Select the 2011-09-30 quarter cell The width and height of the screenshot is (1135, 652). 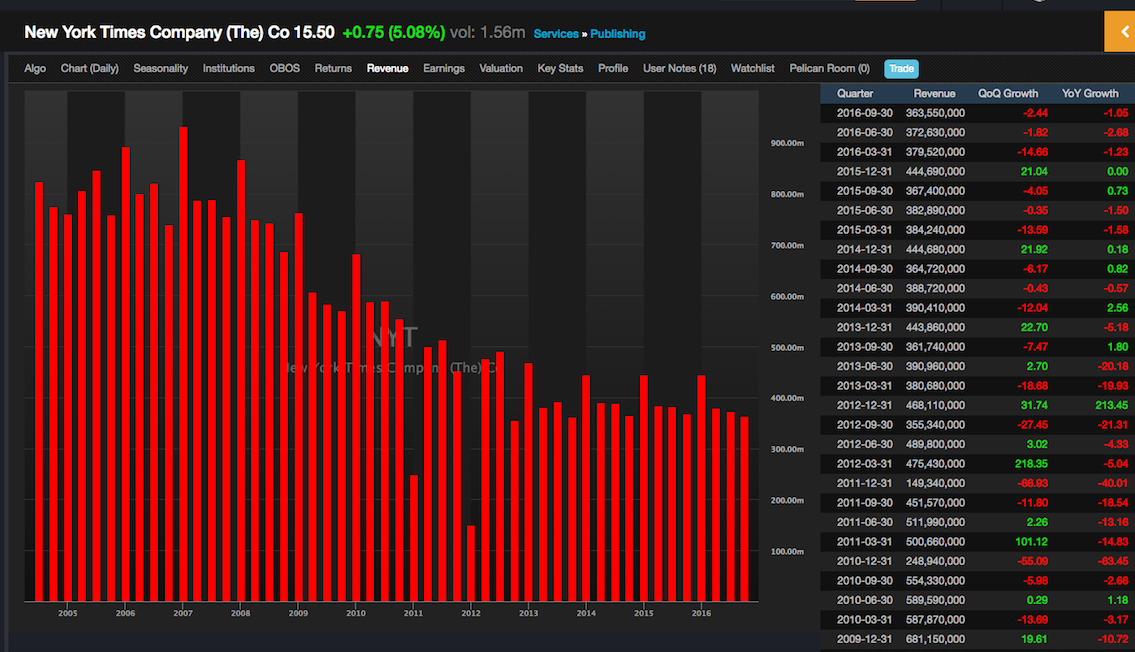coord(864,504)
